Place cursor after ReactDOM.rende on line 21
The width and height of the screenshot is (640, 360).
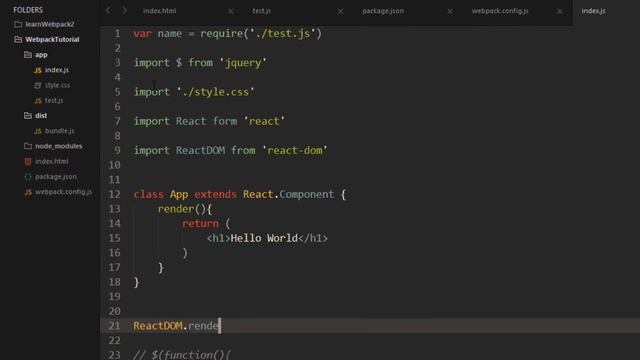[x=220, y=326]
